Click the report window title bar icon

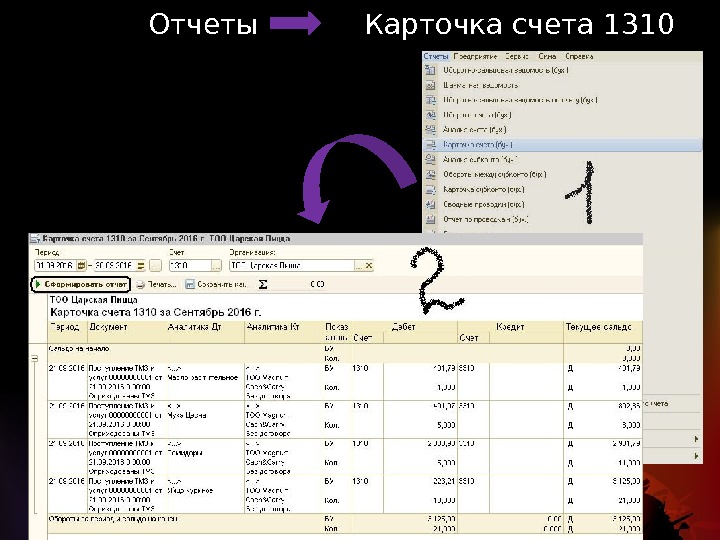coord(35,239)
